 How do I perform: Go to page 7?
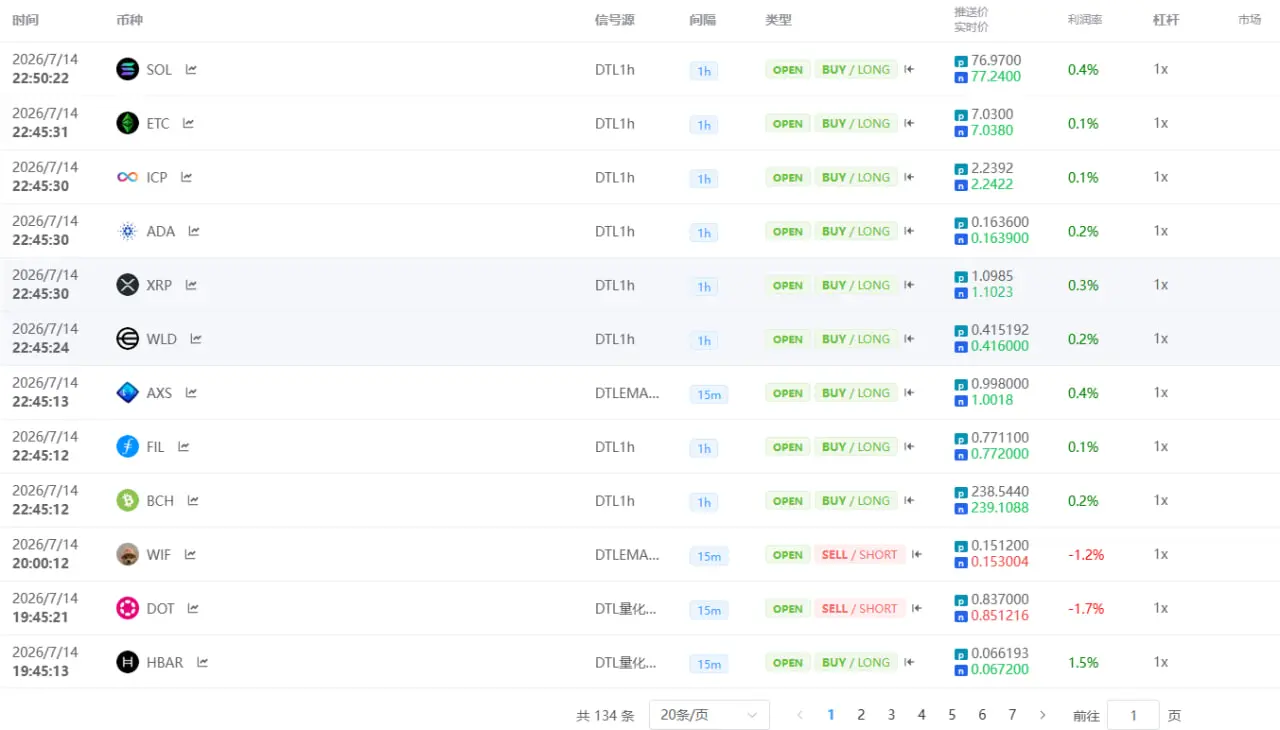point(1012,715)
